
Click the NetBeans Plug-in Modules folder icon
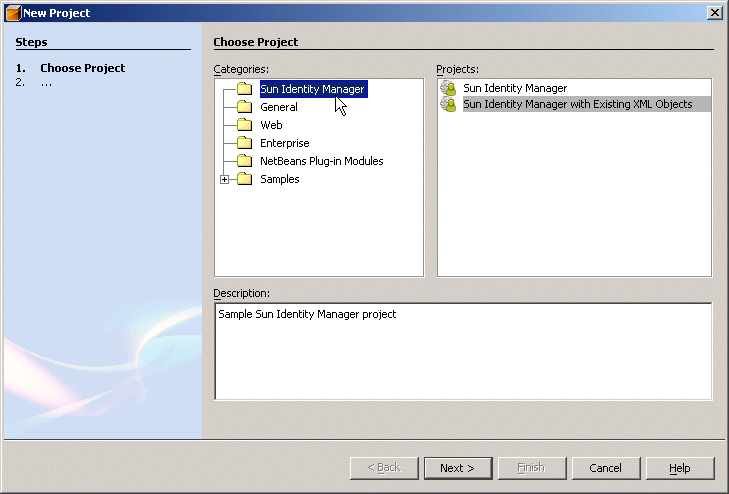click(x=245, y=161)
